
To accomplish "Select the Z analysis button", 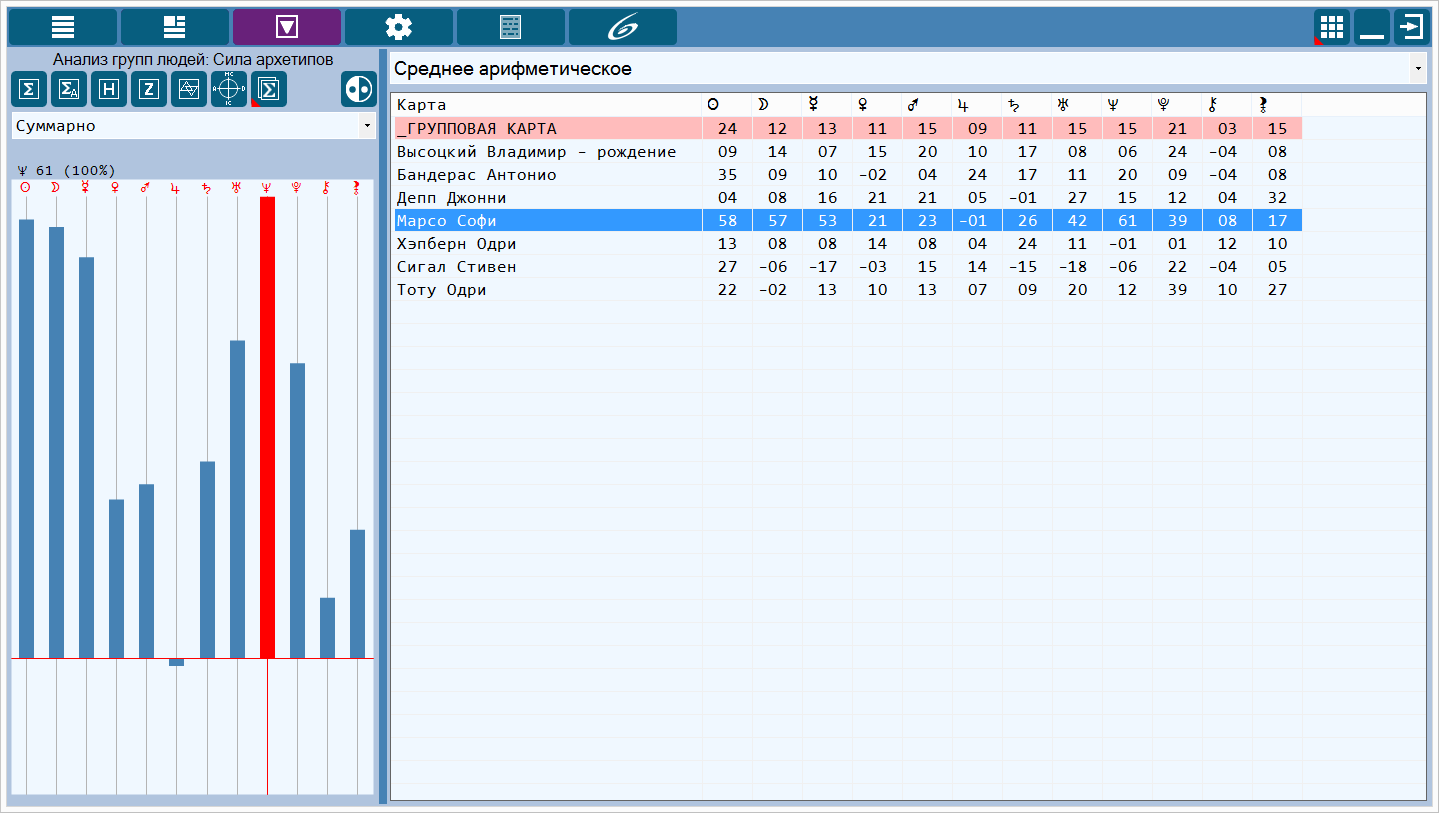I will (149, 89).
